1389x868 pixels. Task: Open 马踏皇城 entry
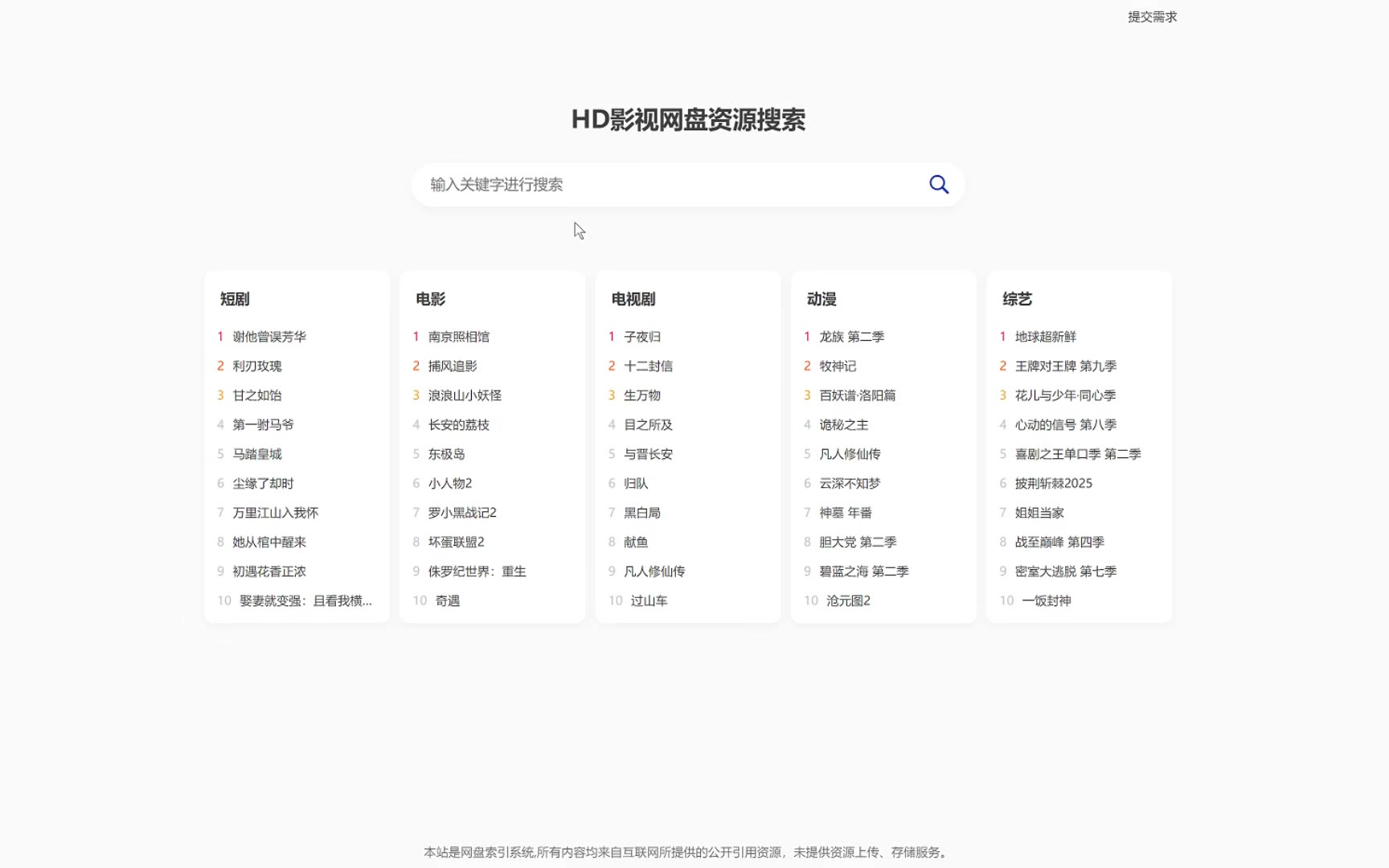[257, 454]
